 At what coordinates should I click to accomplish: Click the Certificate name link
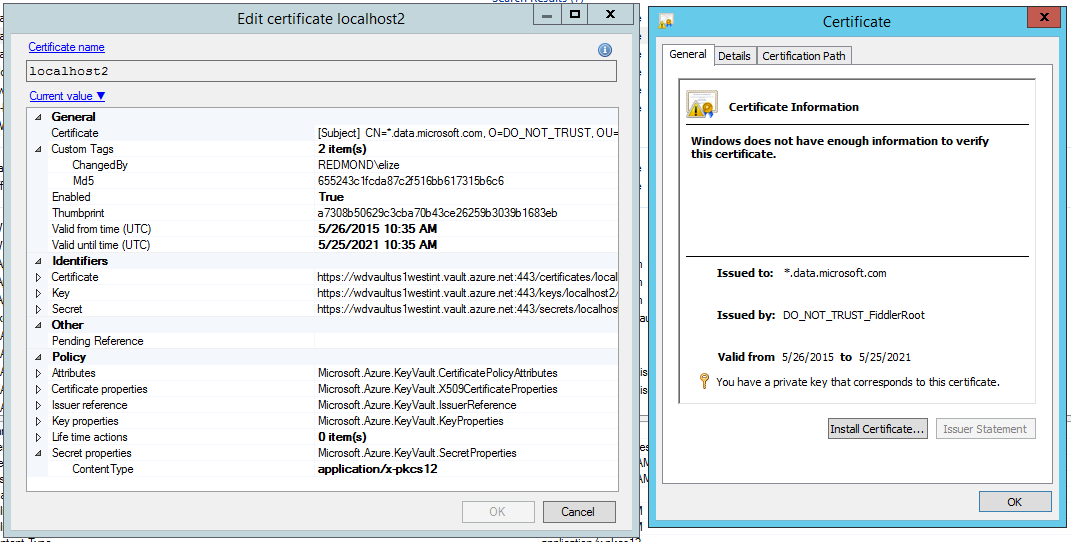[x=66, y=47]
